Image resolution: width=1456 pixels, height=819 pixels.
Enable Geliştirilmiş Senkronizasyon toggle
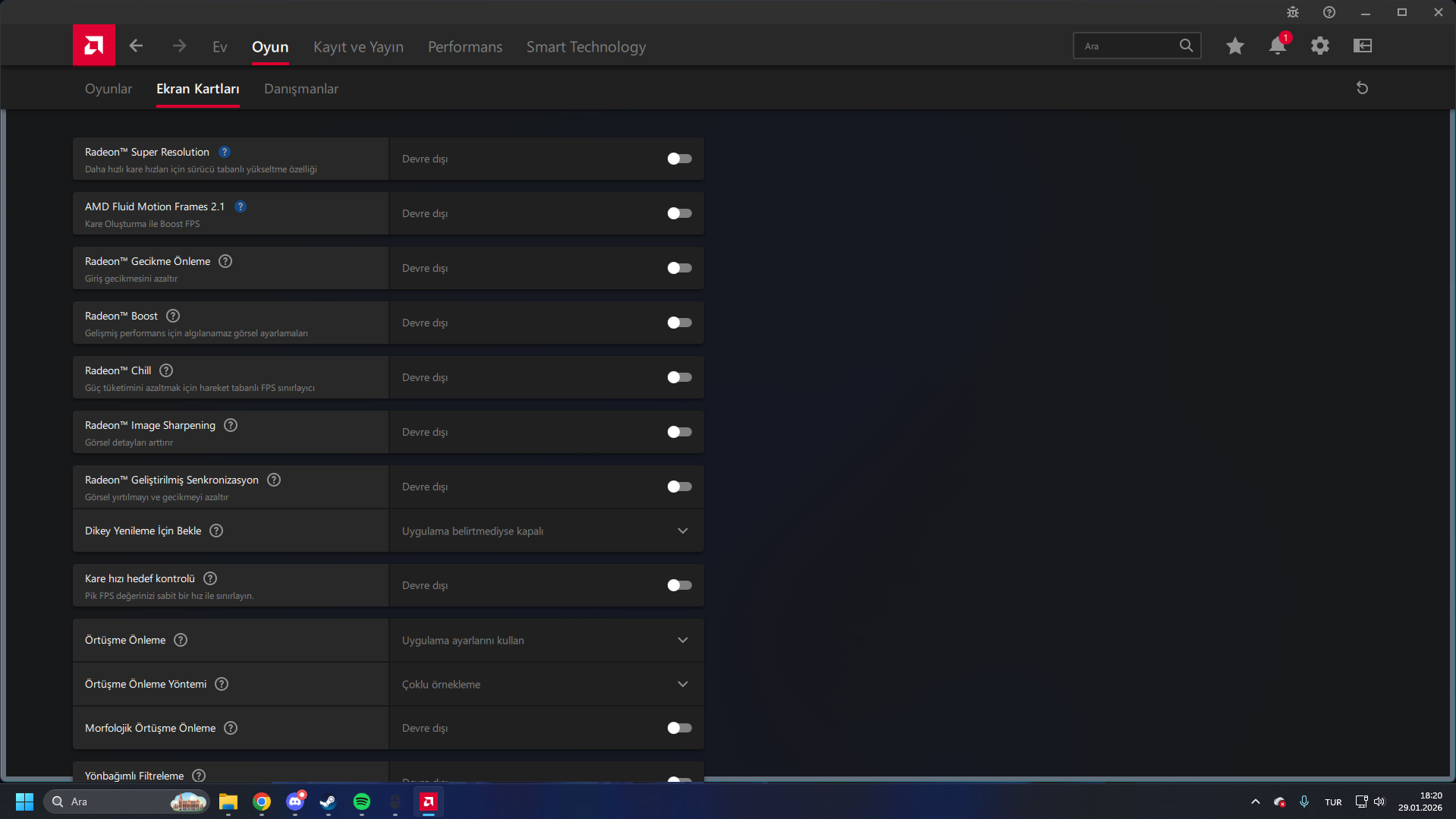click(679, 487)
